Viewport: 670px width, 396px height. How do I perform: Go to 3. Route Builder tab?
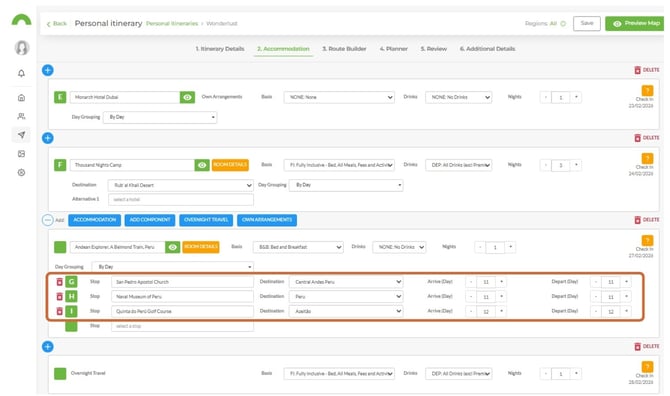click(x=344, y=49)
